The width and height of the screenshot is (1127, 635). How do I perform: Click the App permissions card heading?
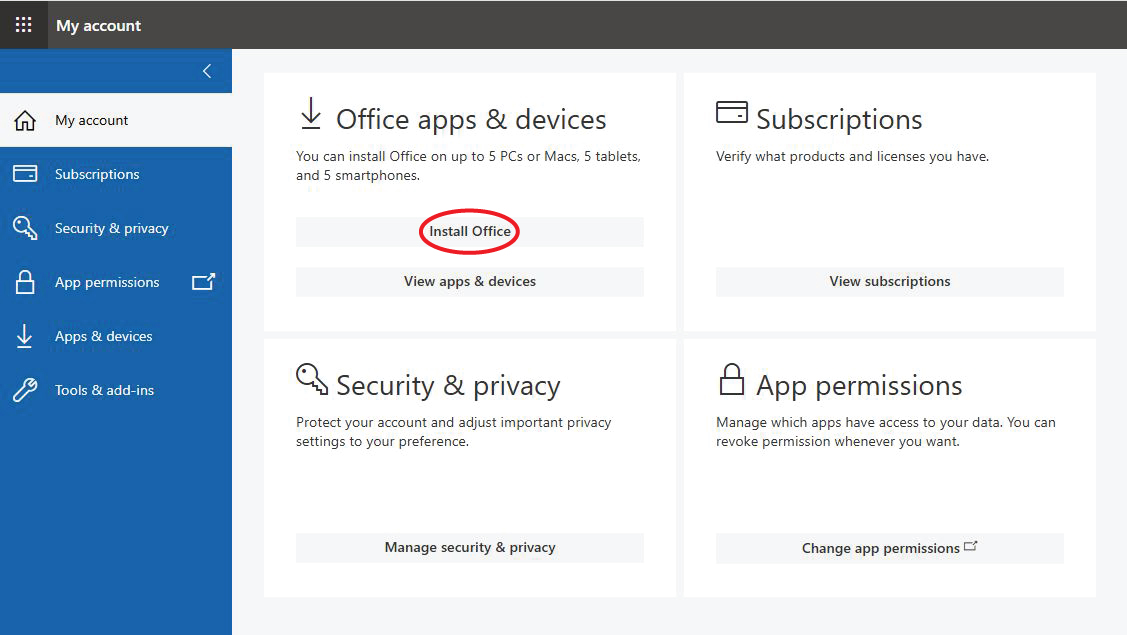[x=860, y=386]
